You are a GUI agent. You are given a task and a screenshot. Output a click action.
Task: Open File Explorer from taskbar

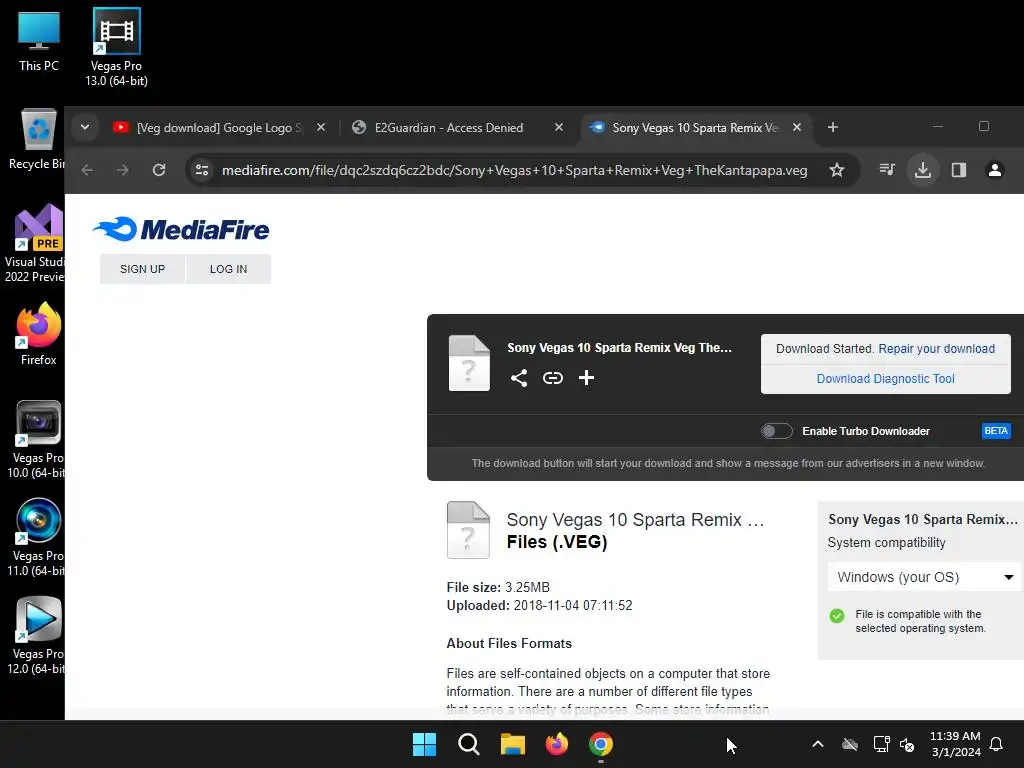tap(513, 744)
